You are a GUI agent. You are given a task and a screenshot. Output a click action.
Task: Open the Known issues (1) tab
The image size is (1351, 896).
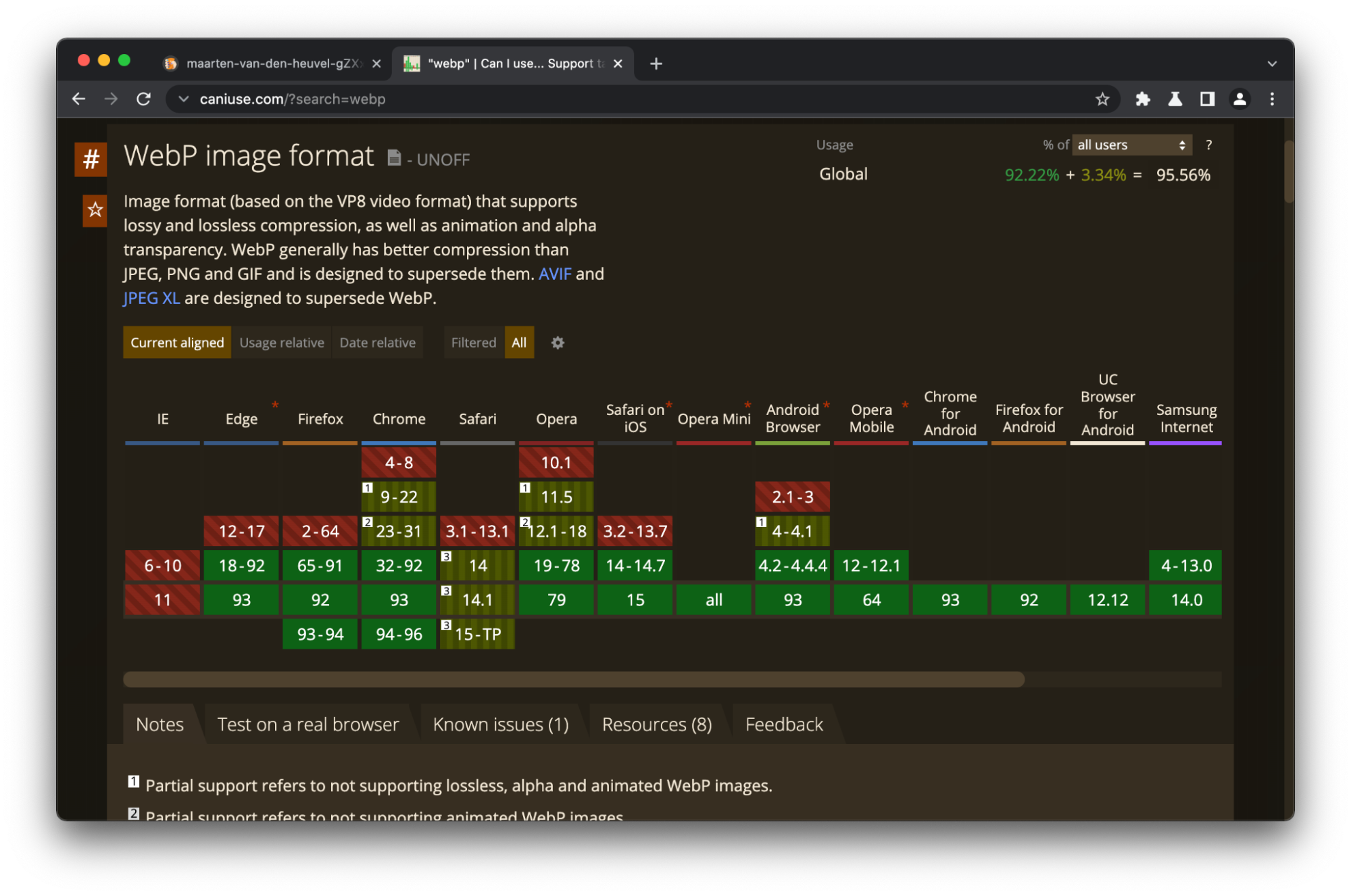point(500,724)
